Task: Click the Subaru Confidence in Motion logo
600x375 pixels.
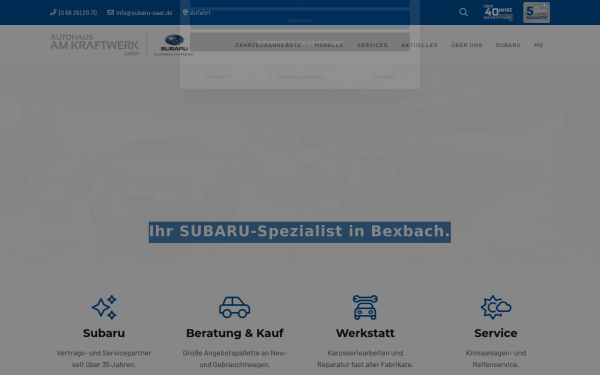Action: 174,45
